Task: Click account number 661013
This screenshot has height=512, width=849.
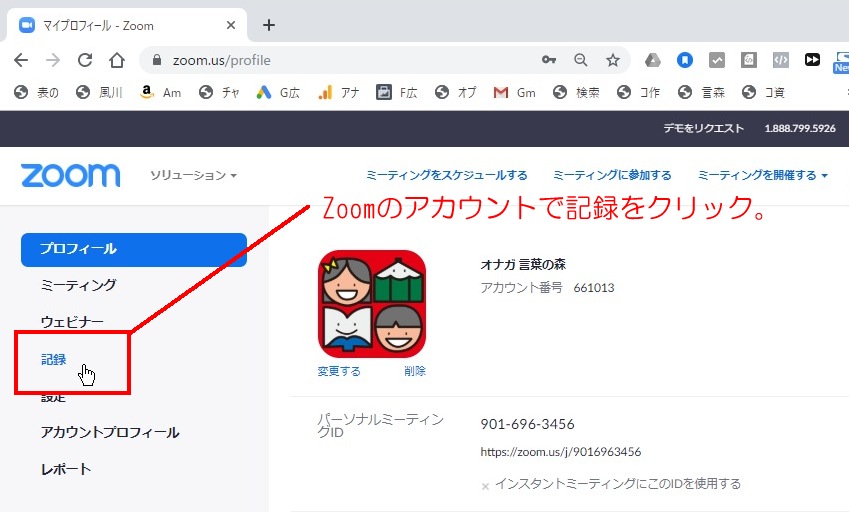Action: [594, 287]
